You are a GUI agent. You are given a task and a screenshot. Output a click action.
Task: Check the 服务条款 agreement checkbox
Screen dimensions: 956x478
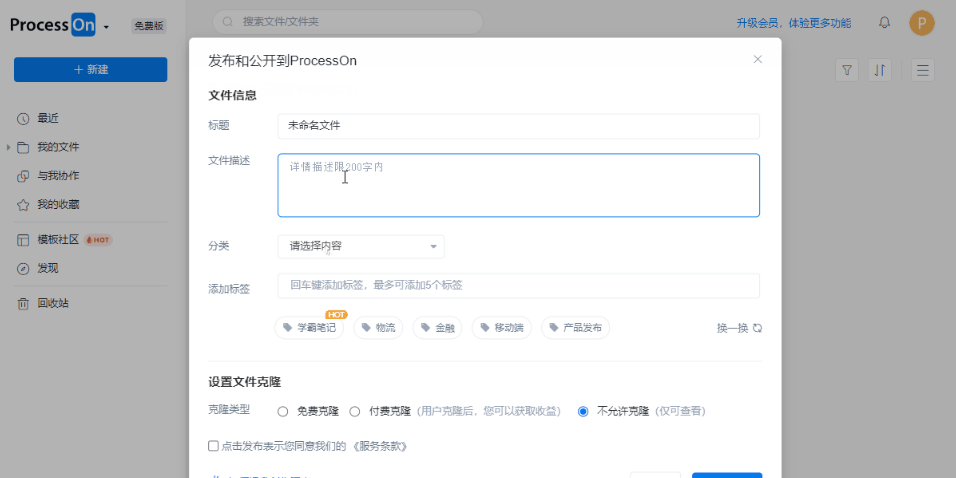[213, 446]
